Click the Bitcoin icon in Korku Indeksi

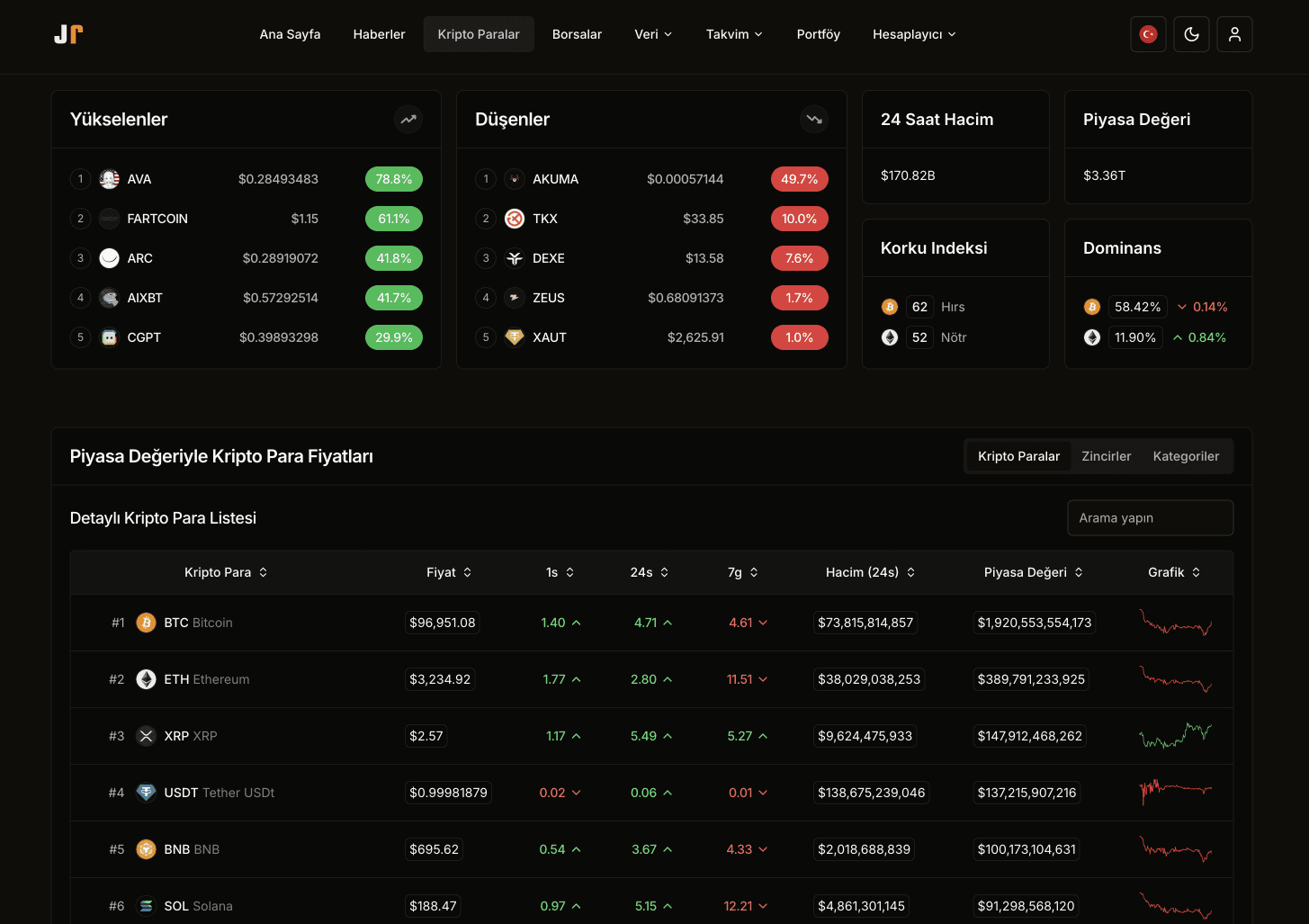[x=890, y=307]
